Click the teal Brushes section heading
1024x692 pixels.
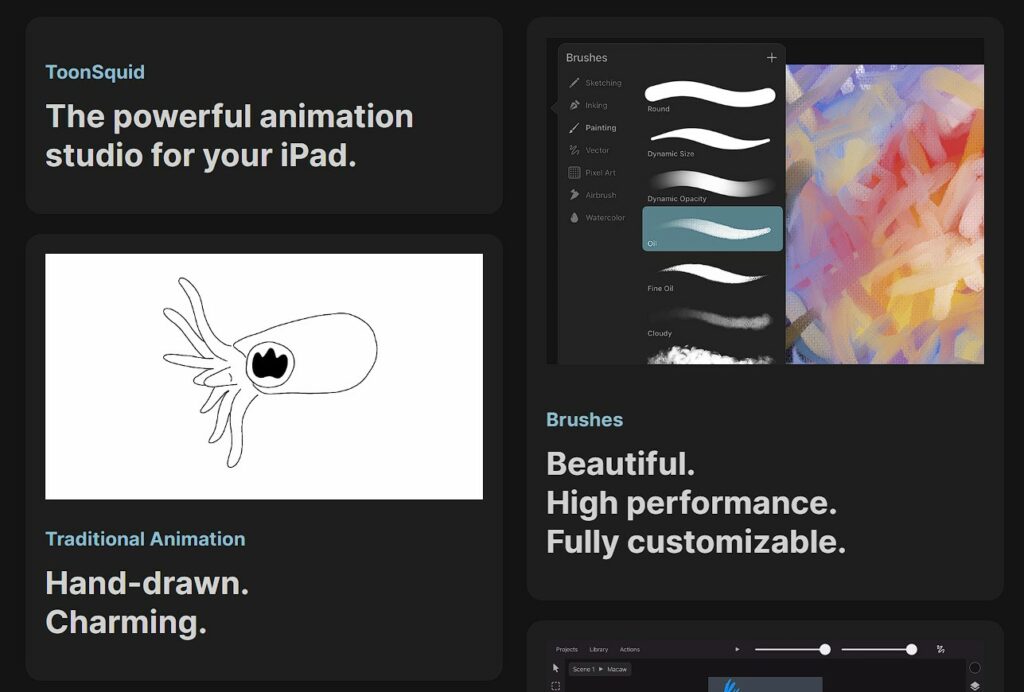[584, 419]
